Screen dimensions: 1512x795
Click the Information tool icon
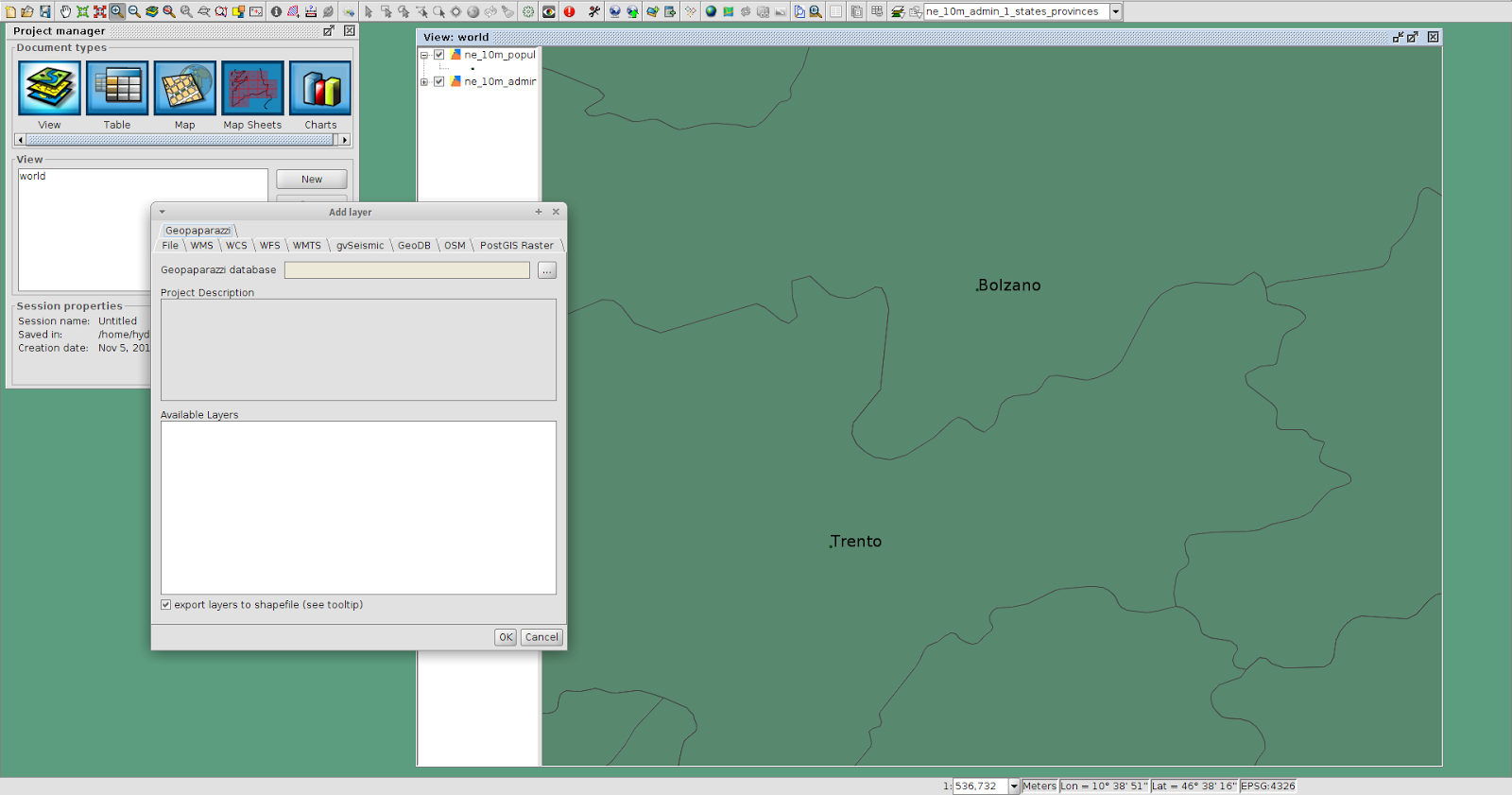point(276,11)
